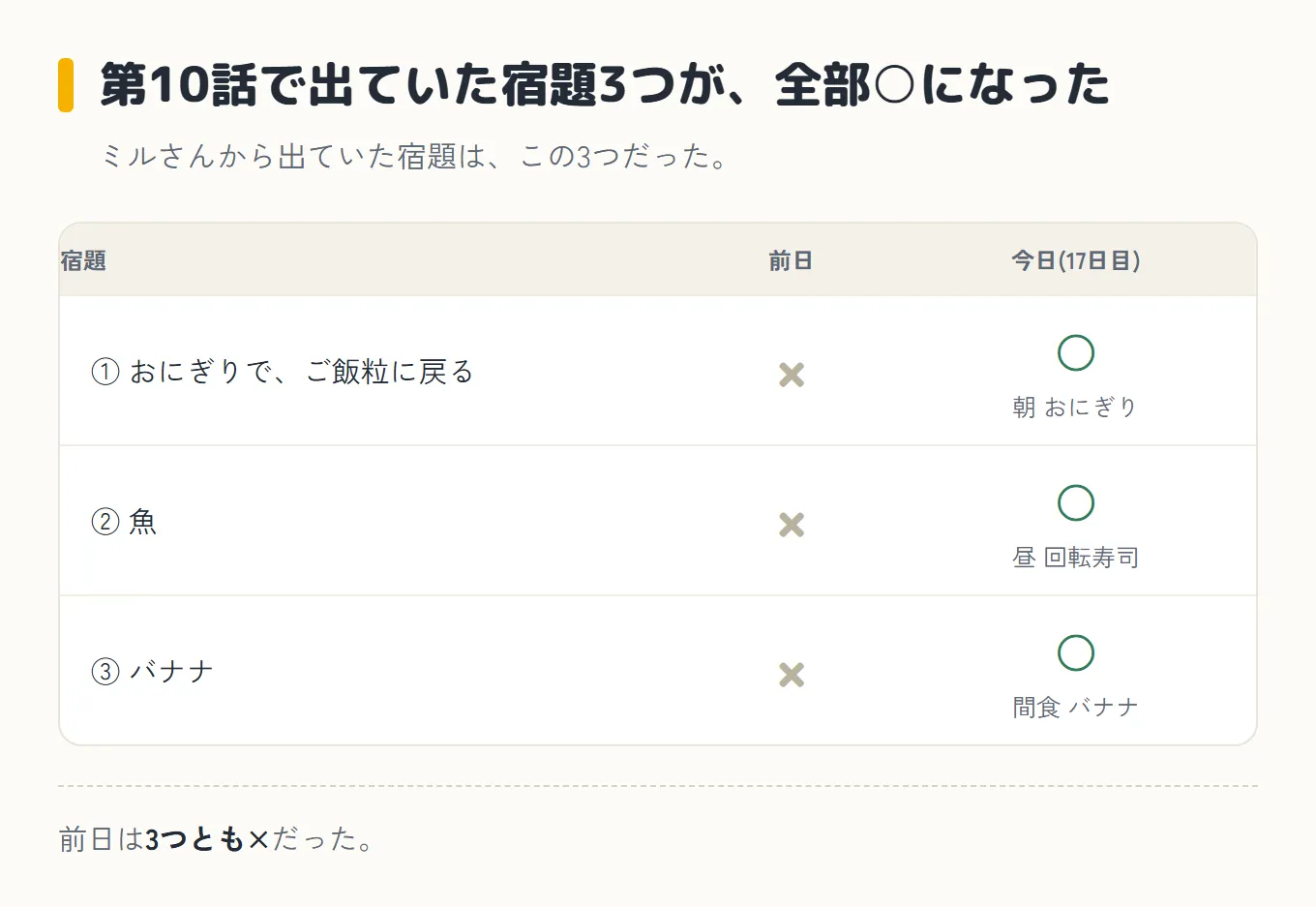This screenshot has height=907, width=1316.
Task: Select the 宿題 column header
Action: [83, 260]
